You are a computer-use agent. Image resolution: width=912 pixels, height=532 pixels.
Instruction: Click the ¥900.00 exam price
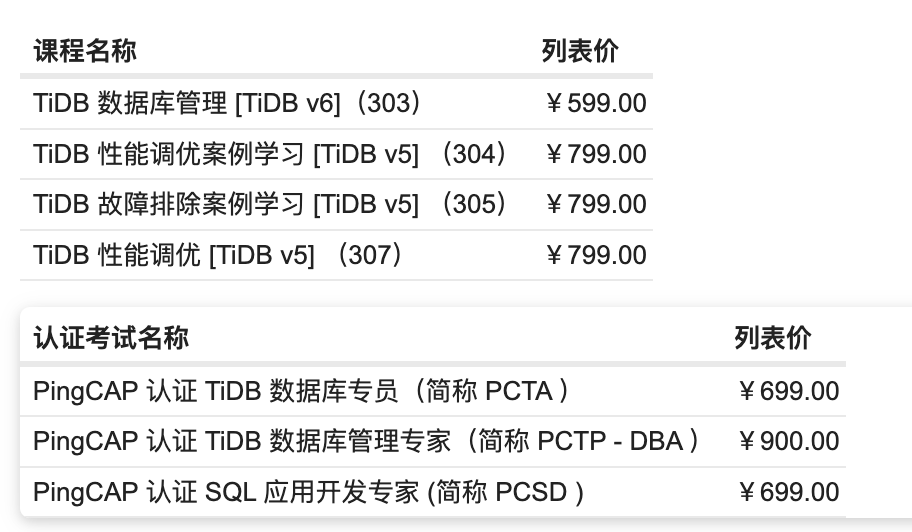pyautogui.click(x=789, y=441)
